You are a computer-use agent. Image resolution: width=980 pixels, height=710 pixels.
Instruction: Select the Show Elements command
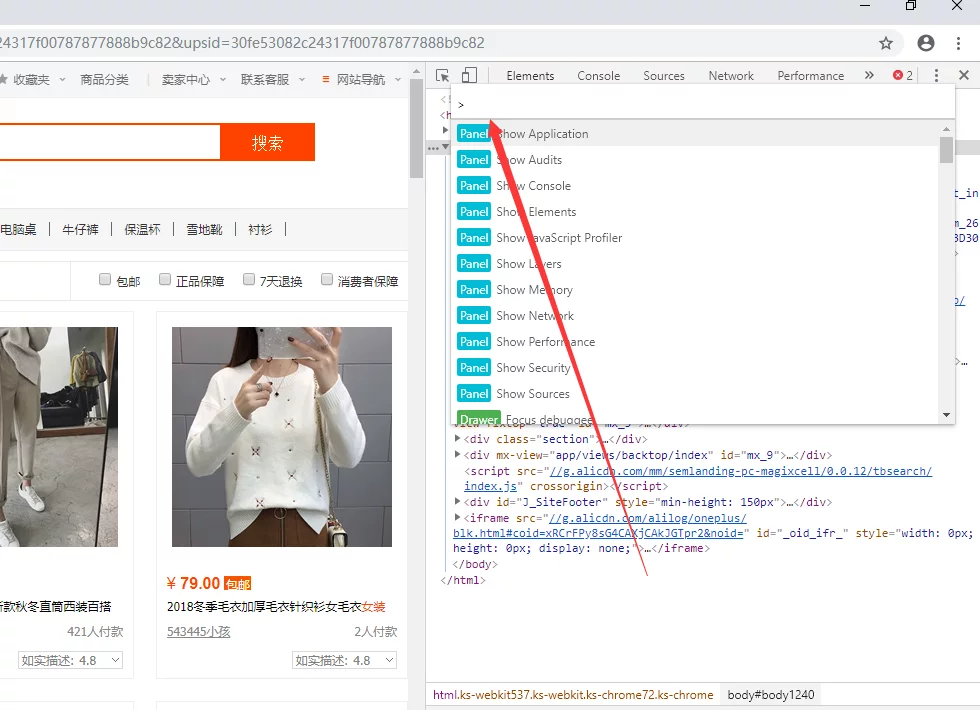pyautogui.click(x=695, y=212)
